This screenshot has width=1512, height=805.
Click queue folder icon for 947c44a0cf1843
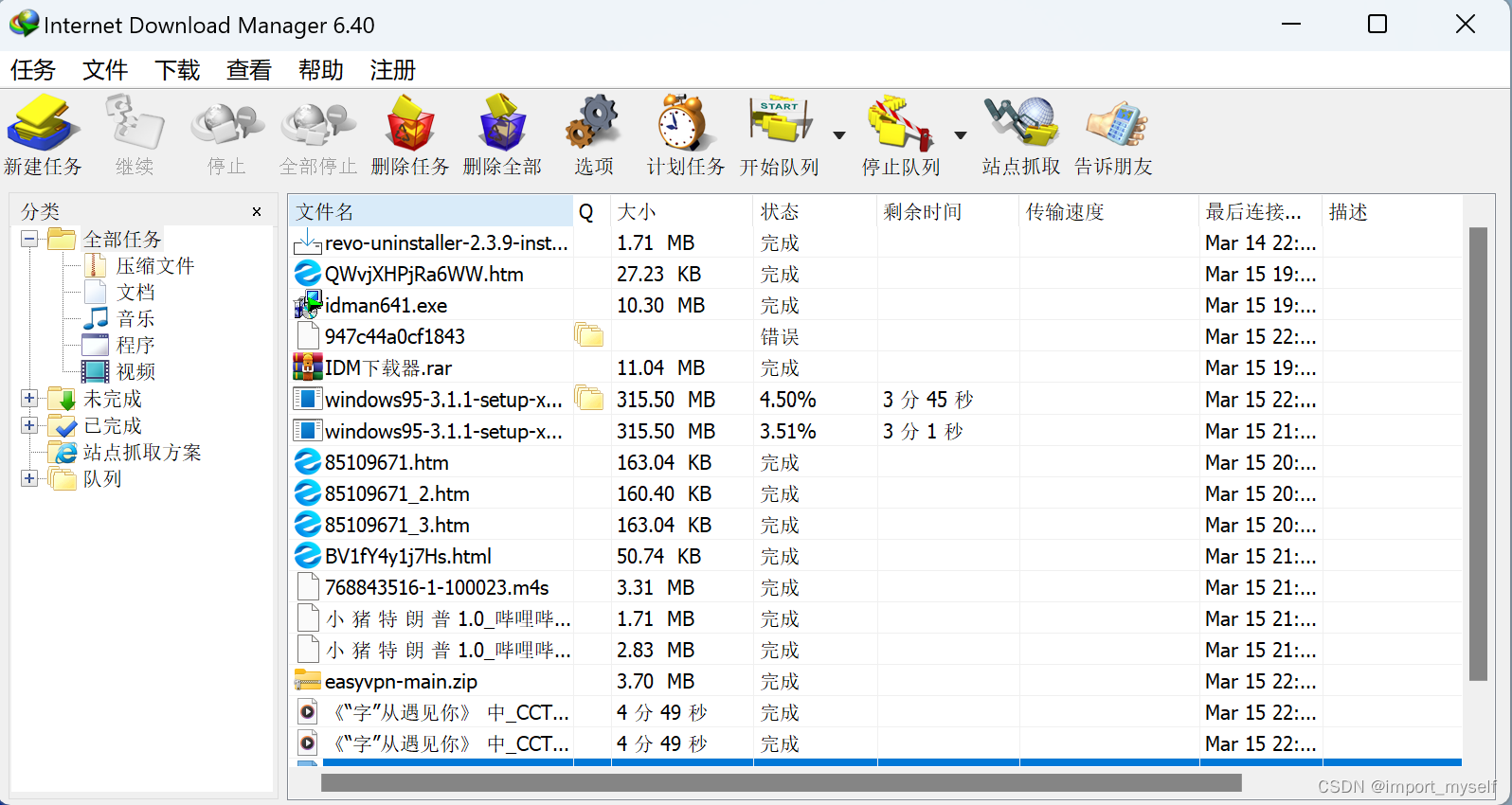(588, 335)
